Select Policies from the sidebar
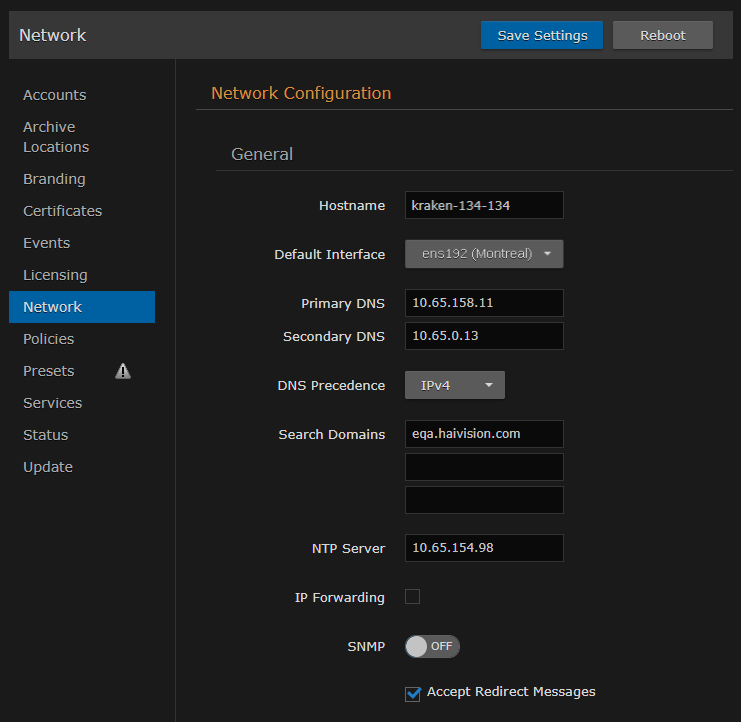Screen dimensions: 741x722 pyautogui.click(x=49, y=339)
